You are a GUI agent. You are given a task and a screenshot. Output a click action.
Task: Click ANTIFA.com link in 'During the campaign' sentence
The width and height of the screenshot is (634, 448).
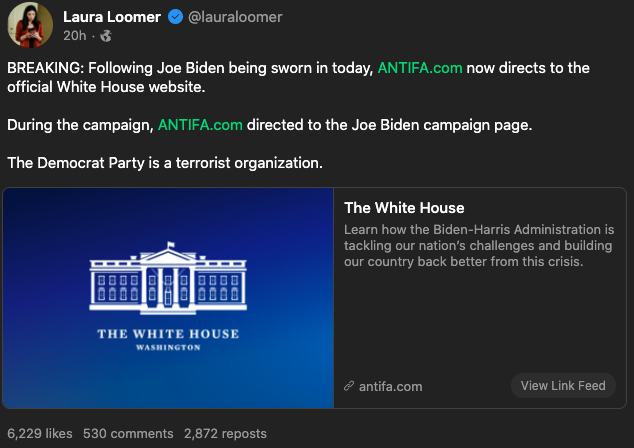pyautogui.click(x=200, y=126)
